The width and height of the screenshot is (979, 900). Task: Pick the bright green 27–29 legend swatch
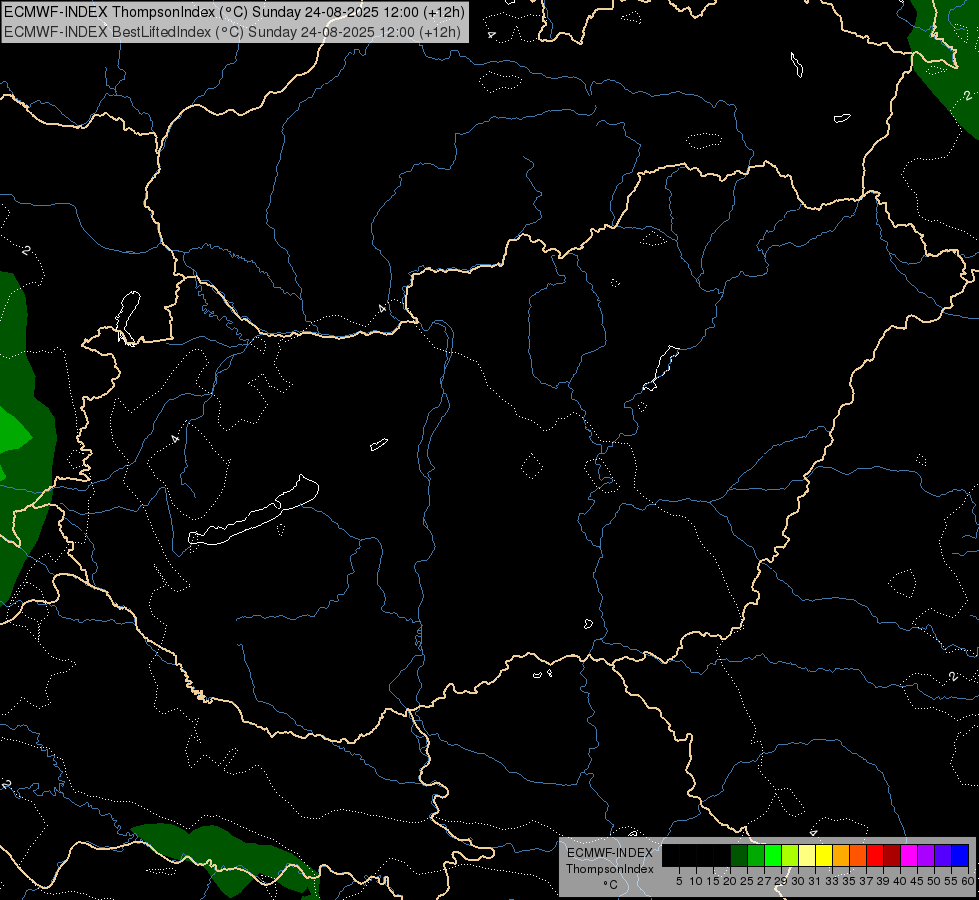click(x=773, y=855)
